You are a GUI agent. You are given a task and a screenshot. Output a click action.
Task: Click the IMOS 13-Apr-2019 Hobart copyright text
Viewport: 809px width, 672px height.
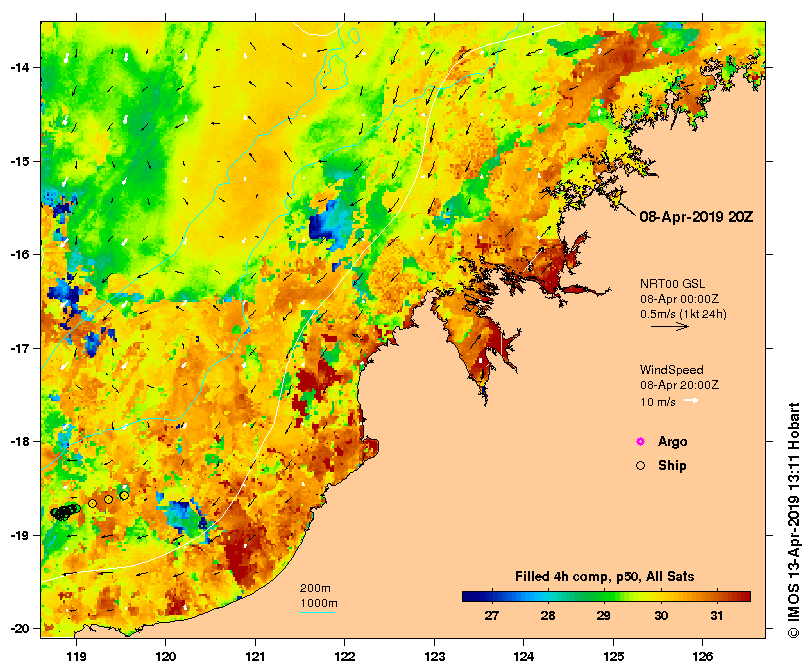click(794, 520)
